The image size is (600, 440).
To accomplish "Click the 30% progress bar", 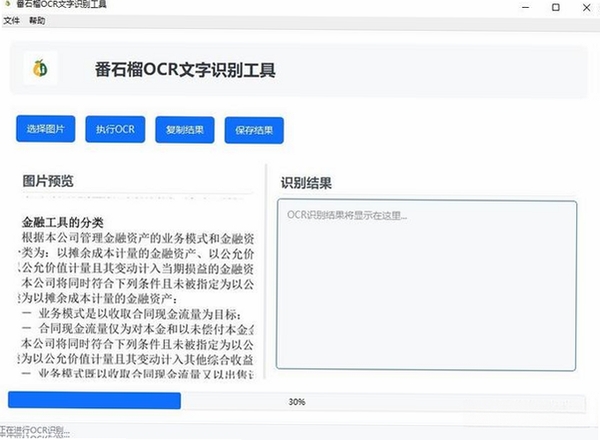I will pyautogui.click(x=297, y=402).
